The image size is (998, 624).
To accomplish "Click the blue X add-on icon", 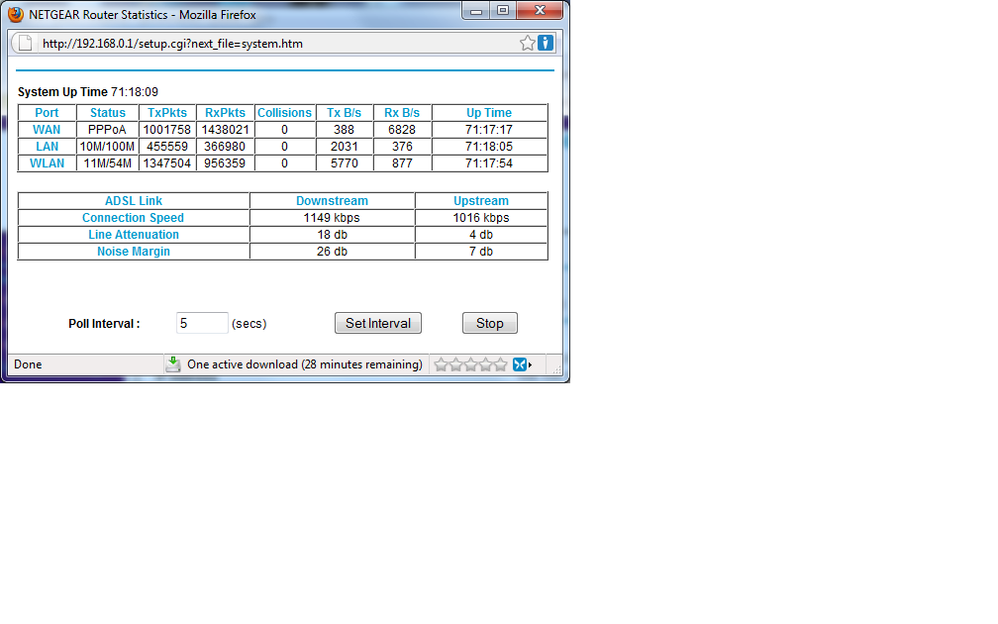I will [519, 365].
